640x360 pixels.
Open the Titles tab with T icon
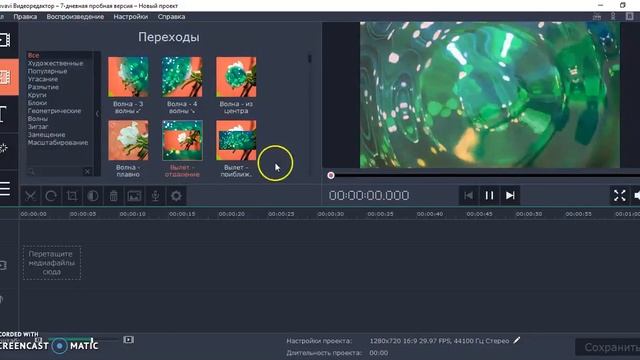[x=3, y=114]
